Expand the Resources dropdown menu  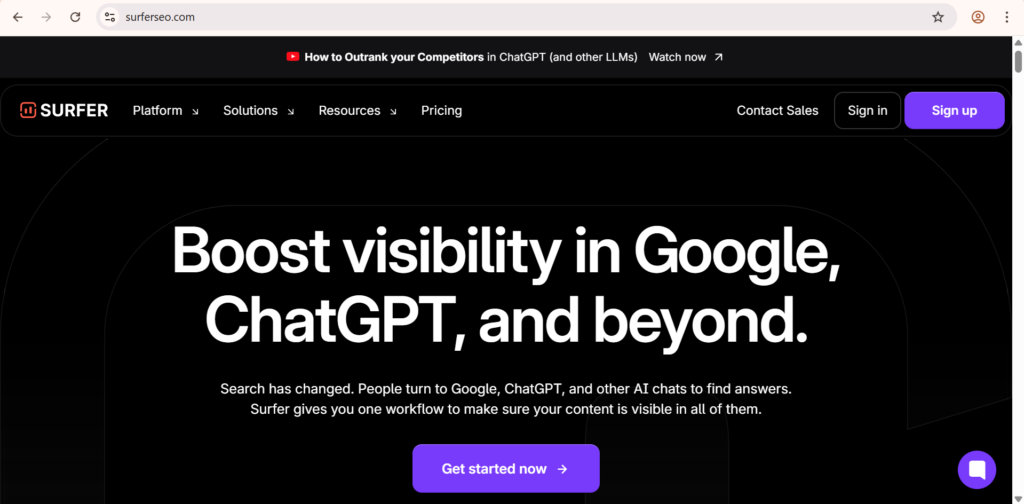tap(357, 111)
